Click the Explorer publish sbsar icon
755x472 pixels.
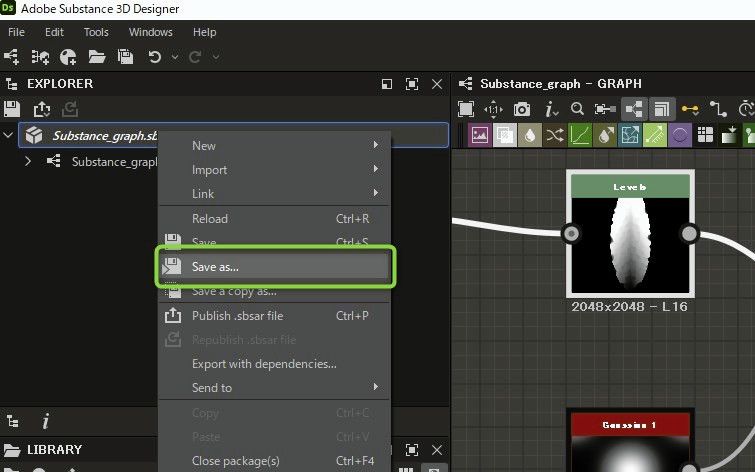pyautogui.click(x=42, y=109)
